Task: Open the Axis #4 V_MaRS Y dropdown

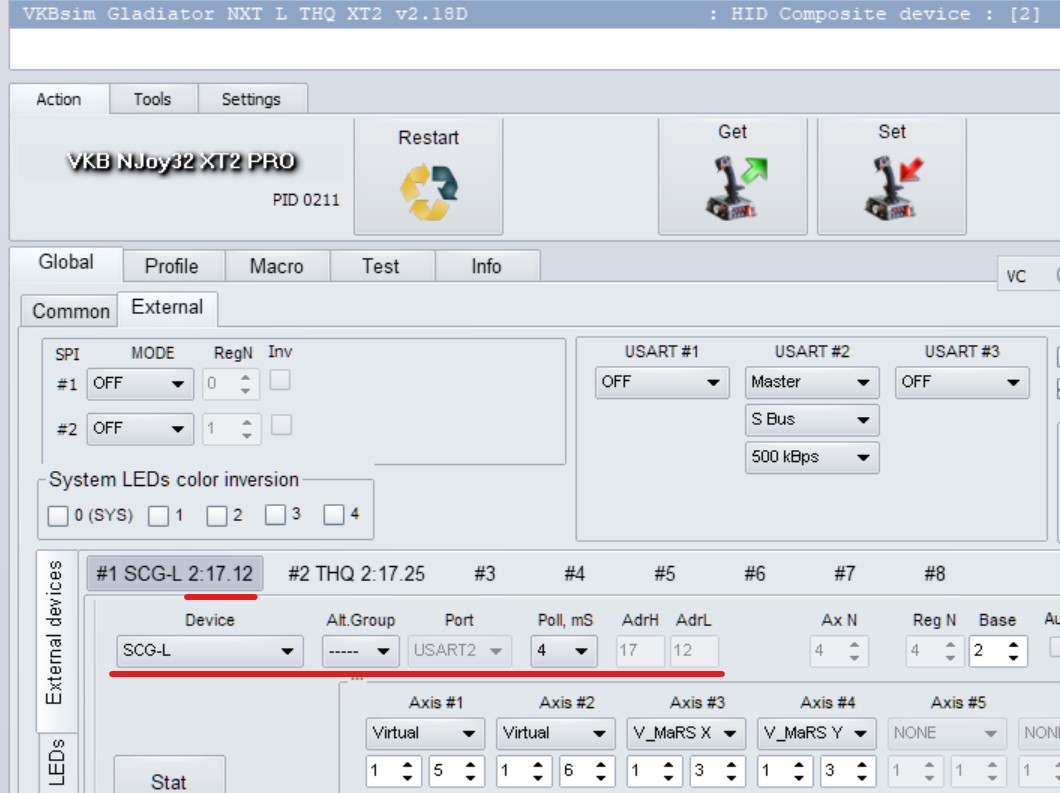Action: [817, 734]
